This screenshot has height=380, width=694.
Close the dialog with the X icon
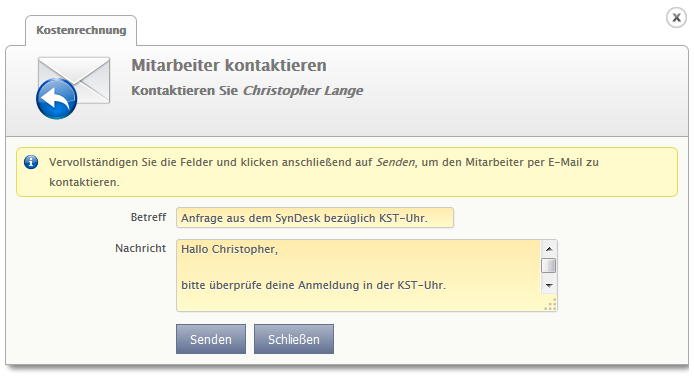click(x=676, y=18)
